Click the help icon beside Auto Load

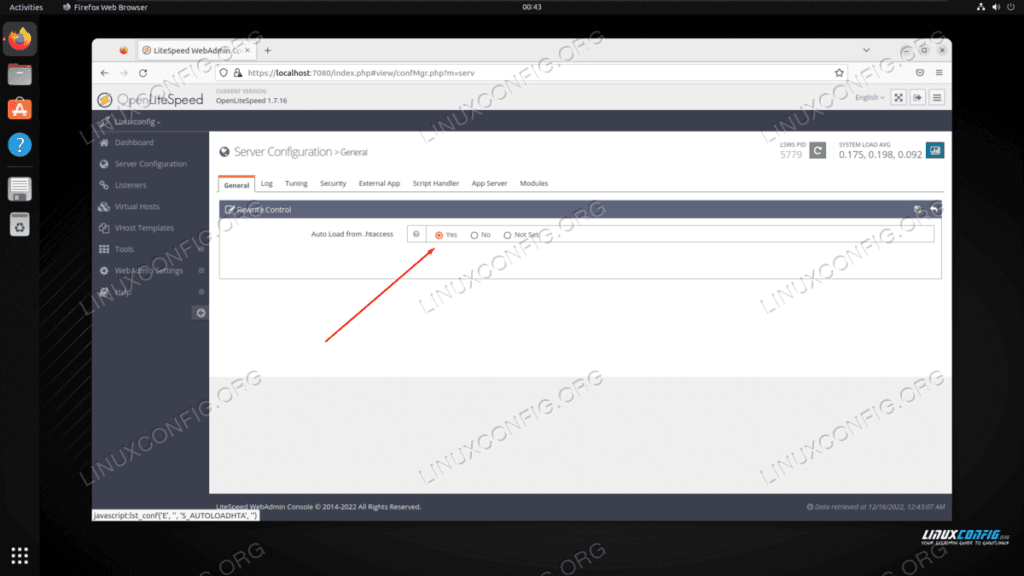pyautogui.click(x=416, y=234)
